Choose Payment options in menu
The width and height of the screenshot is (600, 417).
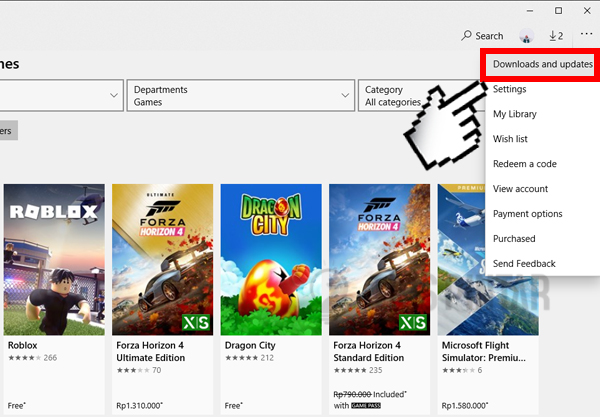(528, 213)
